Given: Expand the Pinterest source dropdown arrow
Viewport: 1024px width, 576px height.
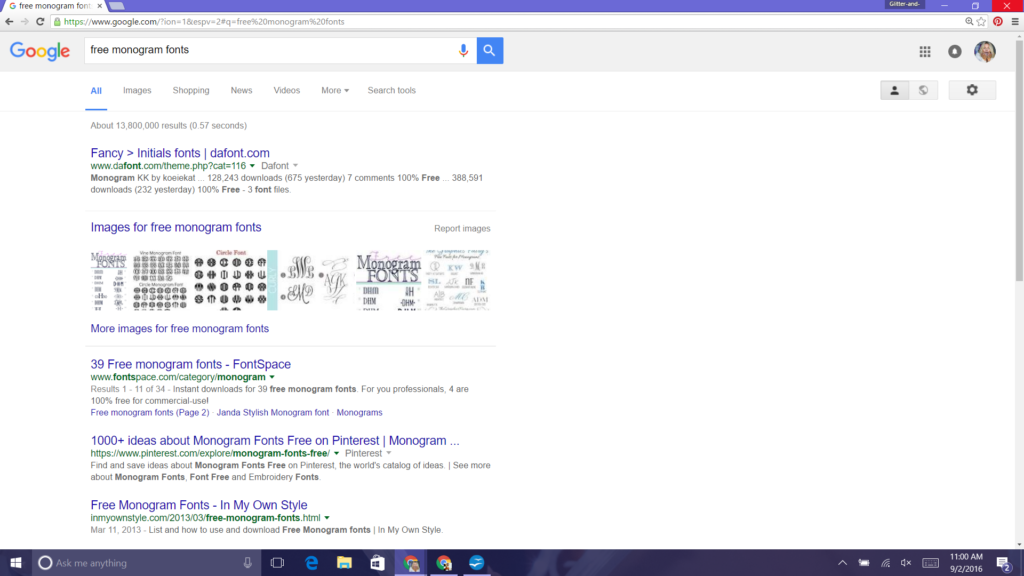Looking at the screenshot, I should click(x=389, y=453).
